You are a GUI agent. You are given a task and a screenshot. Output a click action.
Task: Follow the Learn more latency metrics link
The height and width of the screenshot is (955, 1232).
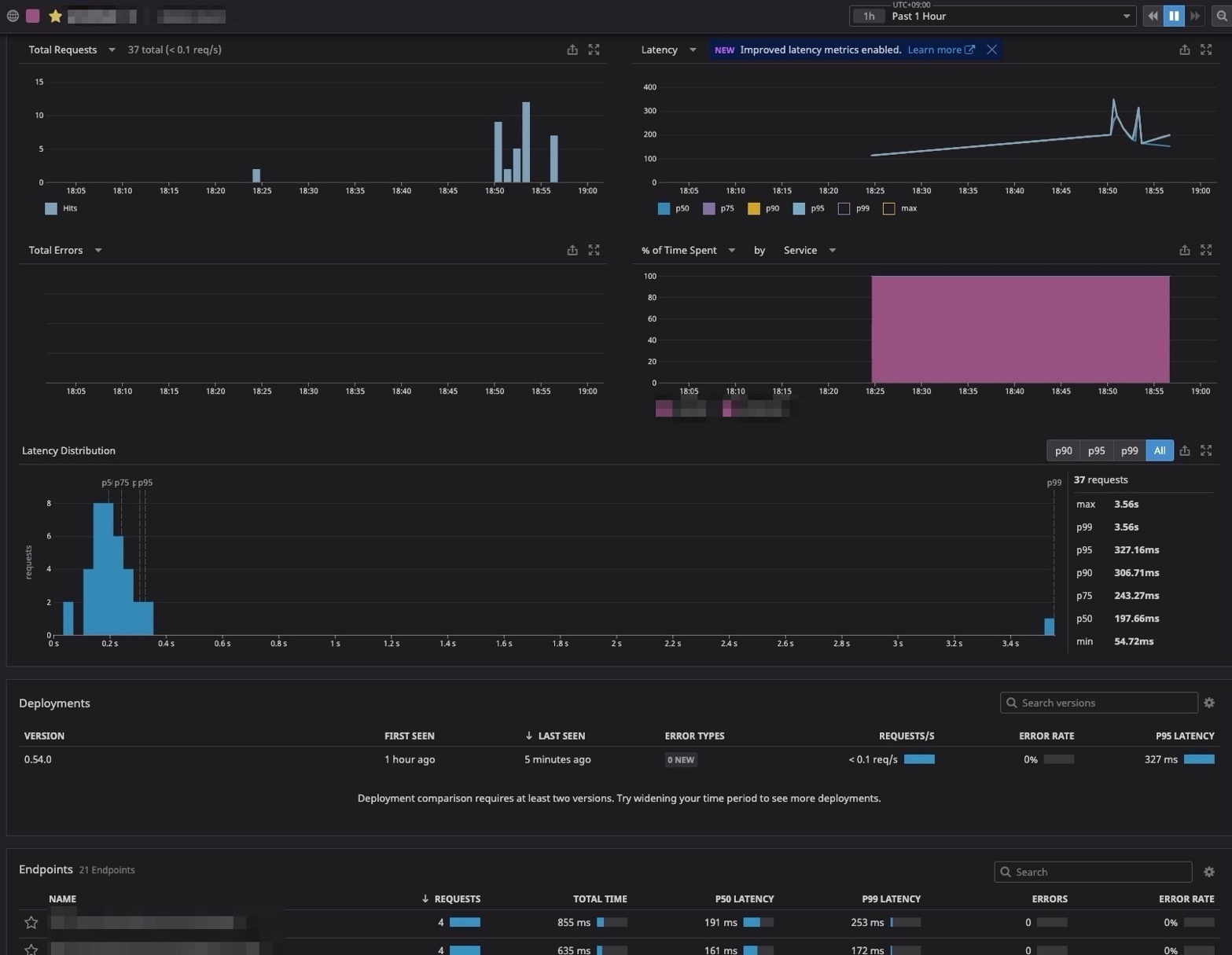click(x=940, y=50)
